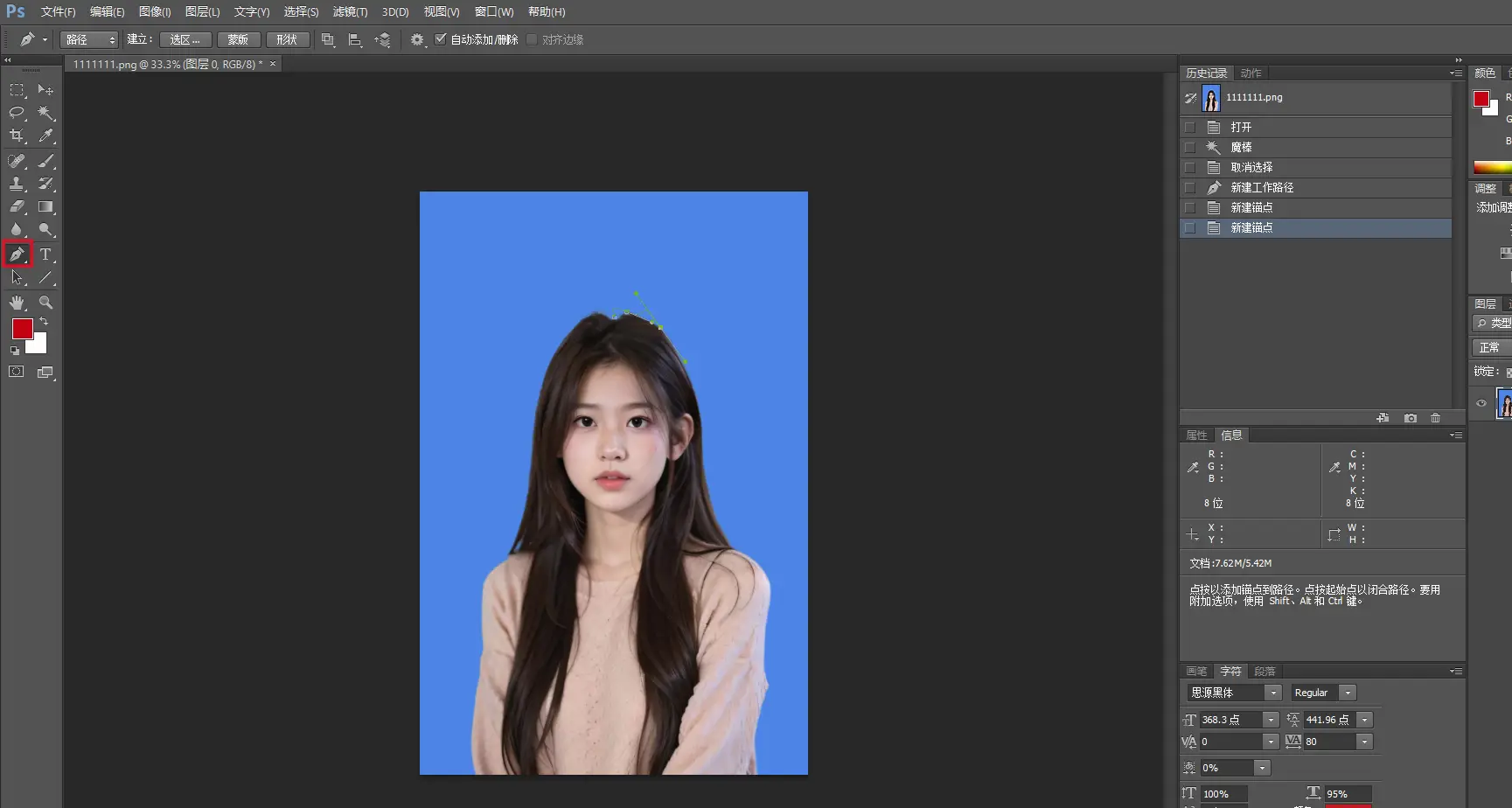Select the Move tool
The width and height of the screenshot is (1512, 808).
coord(45,90)
